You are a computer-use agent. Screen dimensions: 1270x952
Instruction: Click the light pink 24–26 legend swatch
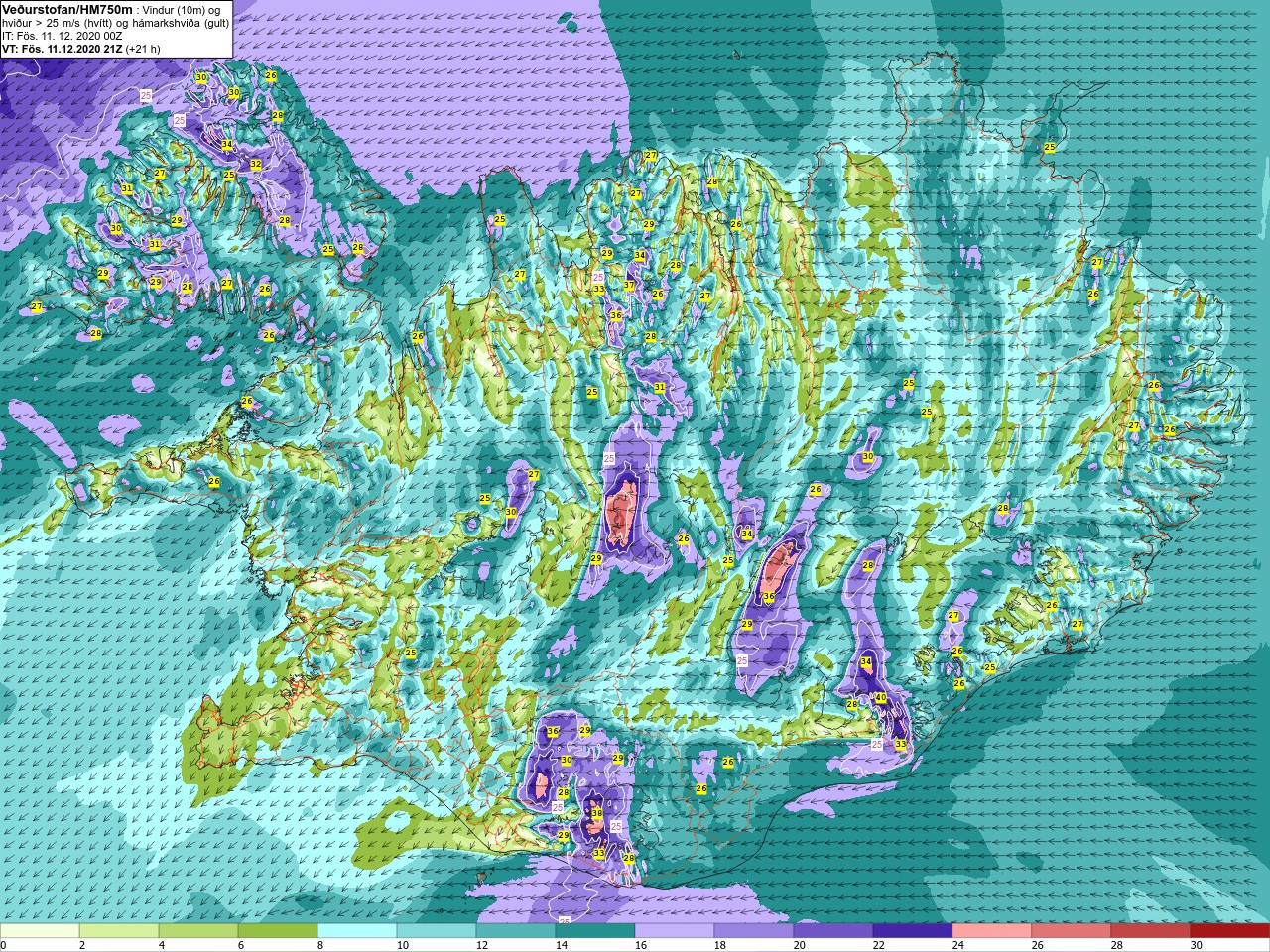[x=992, y=931]
